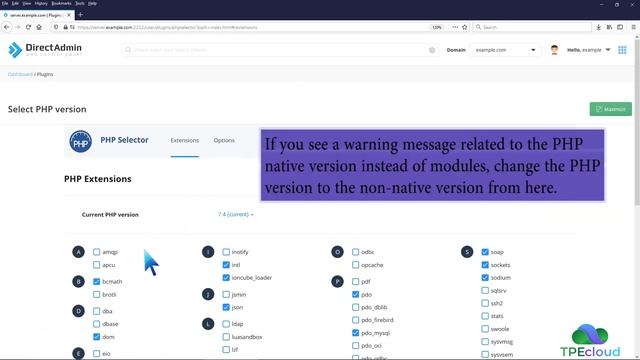Viewport: 640px width, 360px height.
Task: Click the PHP Selector logo icon
Action: (80, 141)
